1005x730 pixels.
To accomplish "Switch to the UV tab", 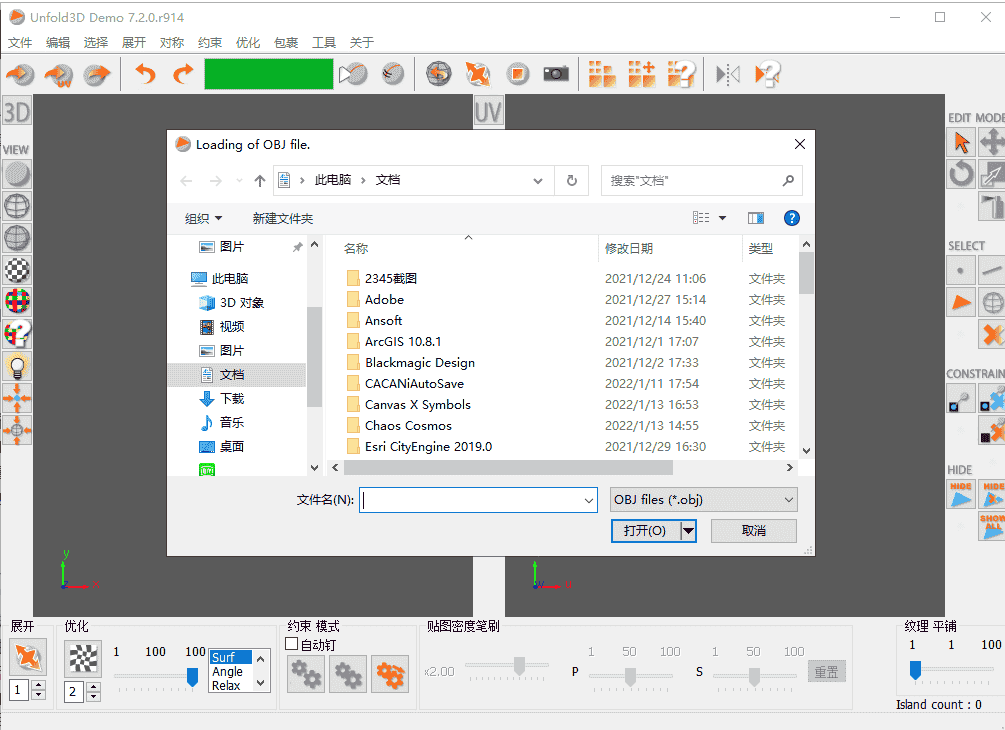I will point(488,111).
